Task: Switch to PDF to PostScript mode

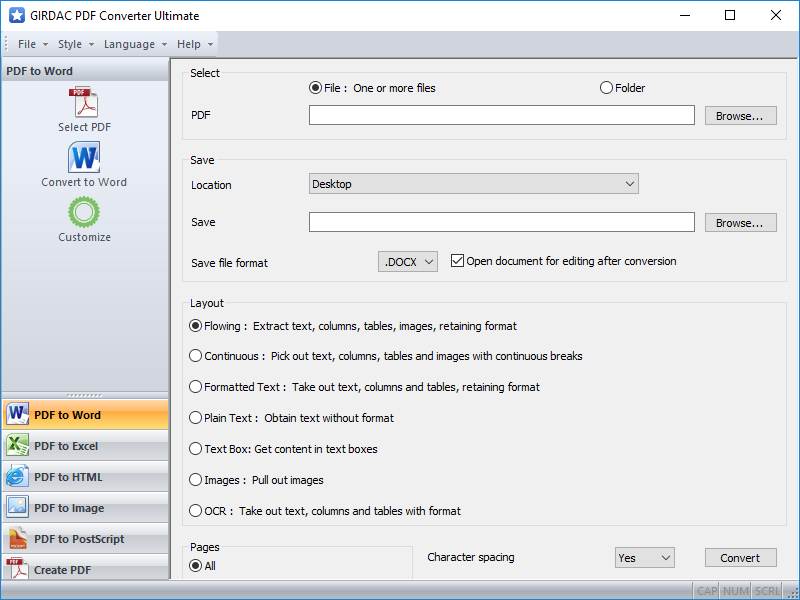Action: click(x=85, y=539)
